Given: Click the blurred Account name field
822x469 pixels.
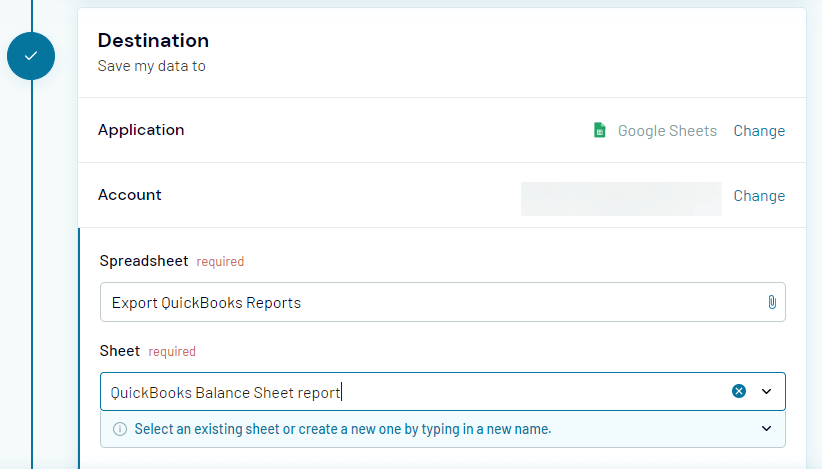Looking at the screenshot, I should click(x=621, y=199).
